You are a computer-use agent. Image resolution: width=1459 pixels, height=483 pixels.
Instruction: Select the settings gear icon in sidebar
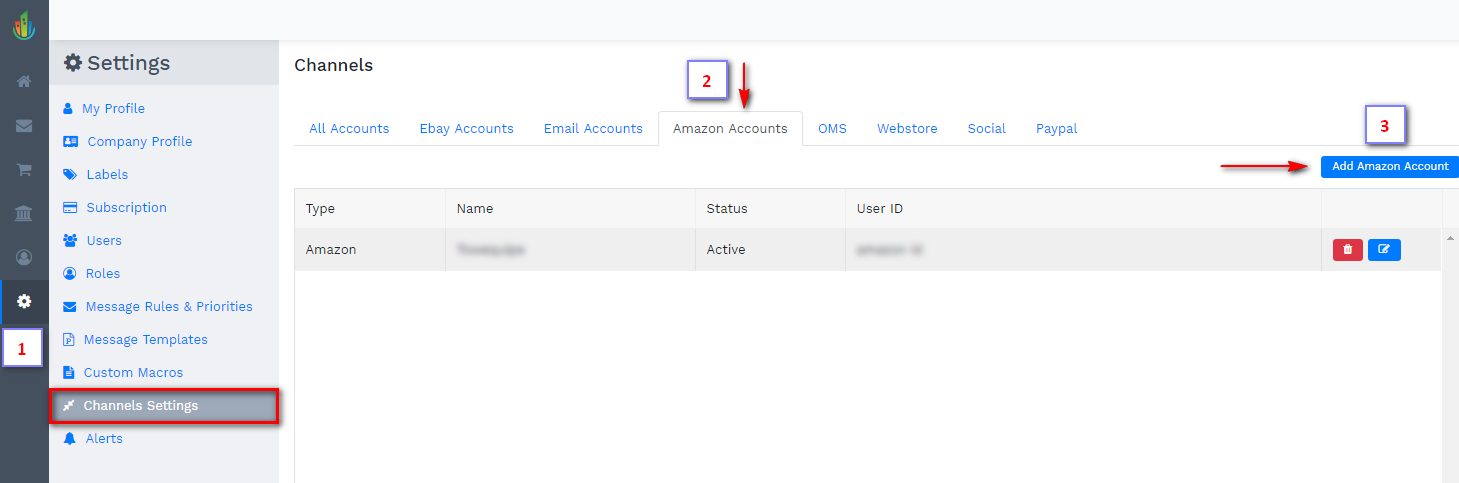(x=24, y=301)
